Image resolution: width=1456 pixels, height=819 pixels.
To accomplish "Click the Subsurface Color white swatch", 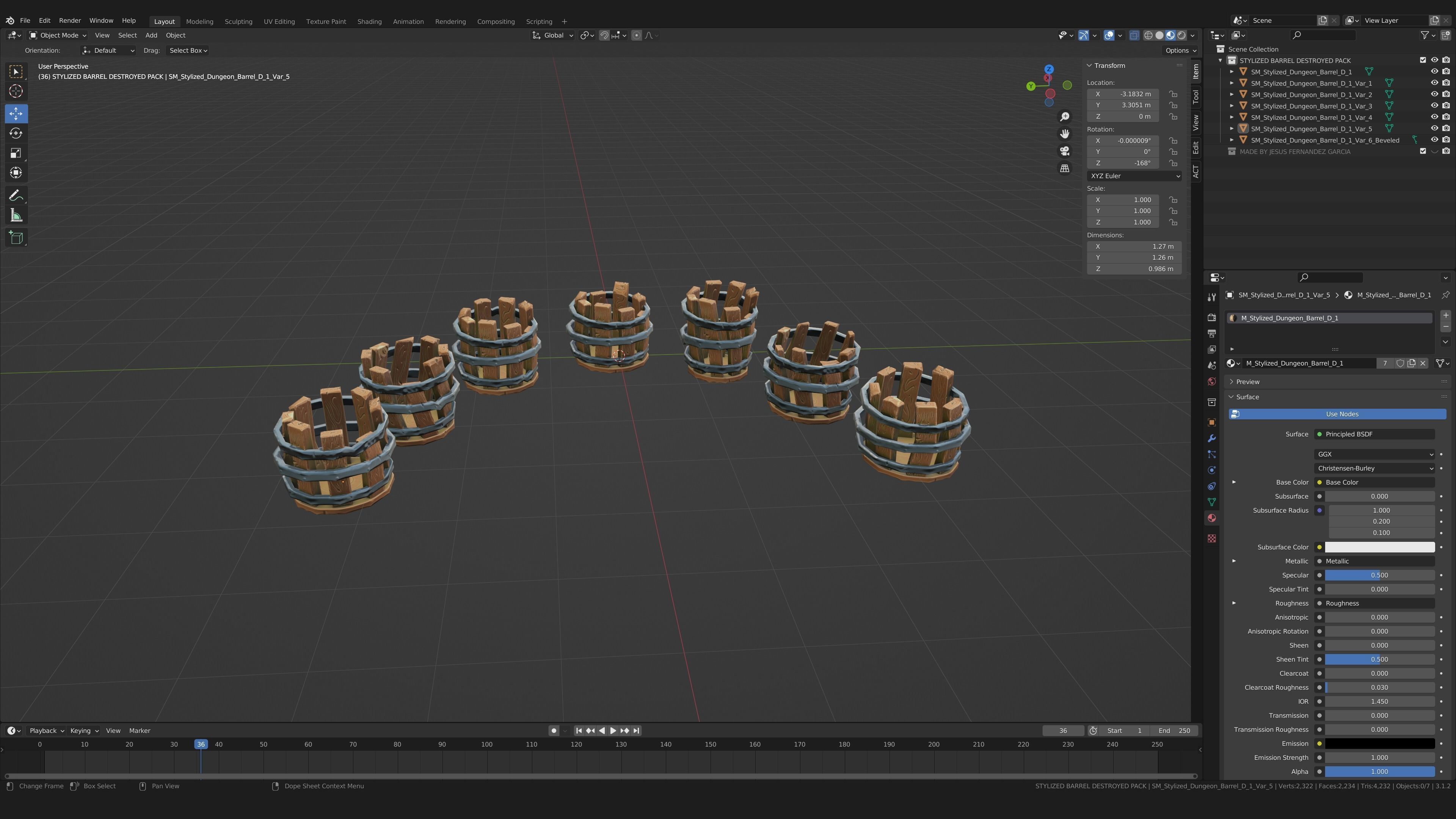I will tap(1379, 546).
